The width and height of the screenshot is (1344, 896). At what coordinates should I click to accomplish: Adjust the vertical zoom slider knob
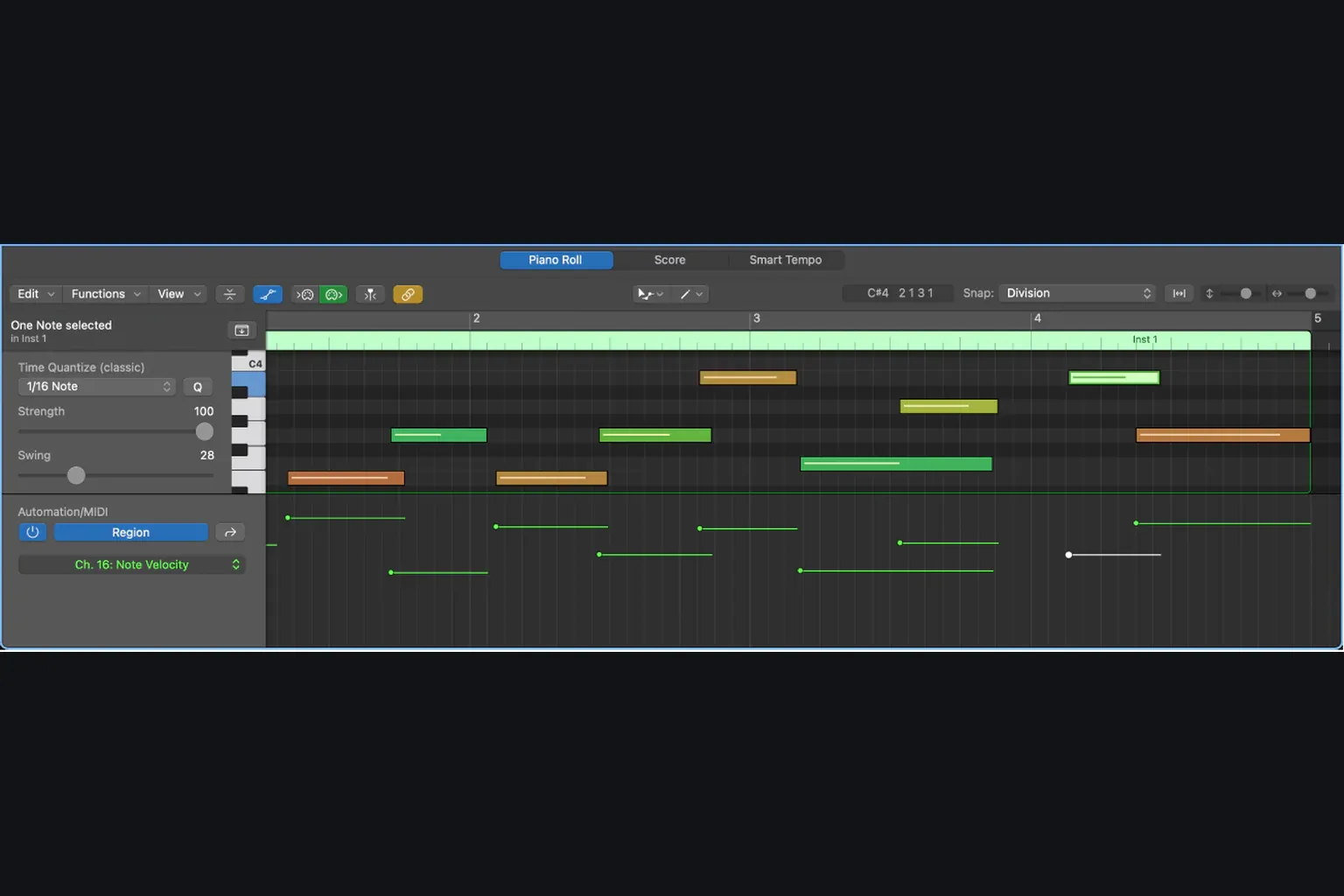tap(1246, 293)
